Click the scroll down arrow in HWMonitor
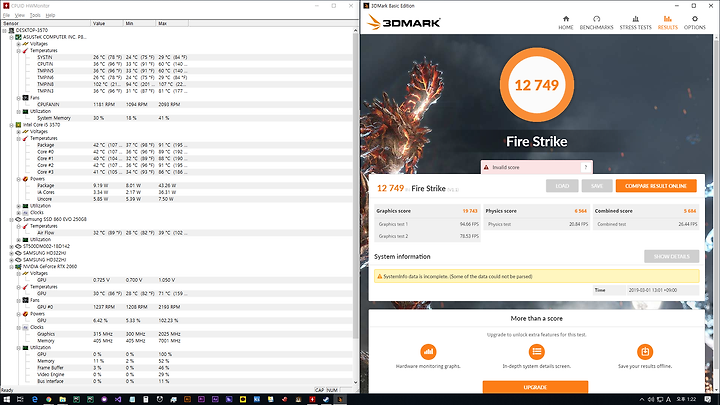This screenshot has height=405, width=720. (355, 382)
